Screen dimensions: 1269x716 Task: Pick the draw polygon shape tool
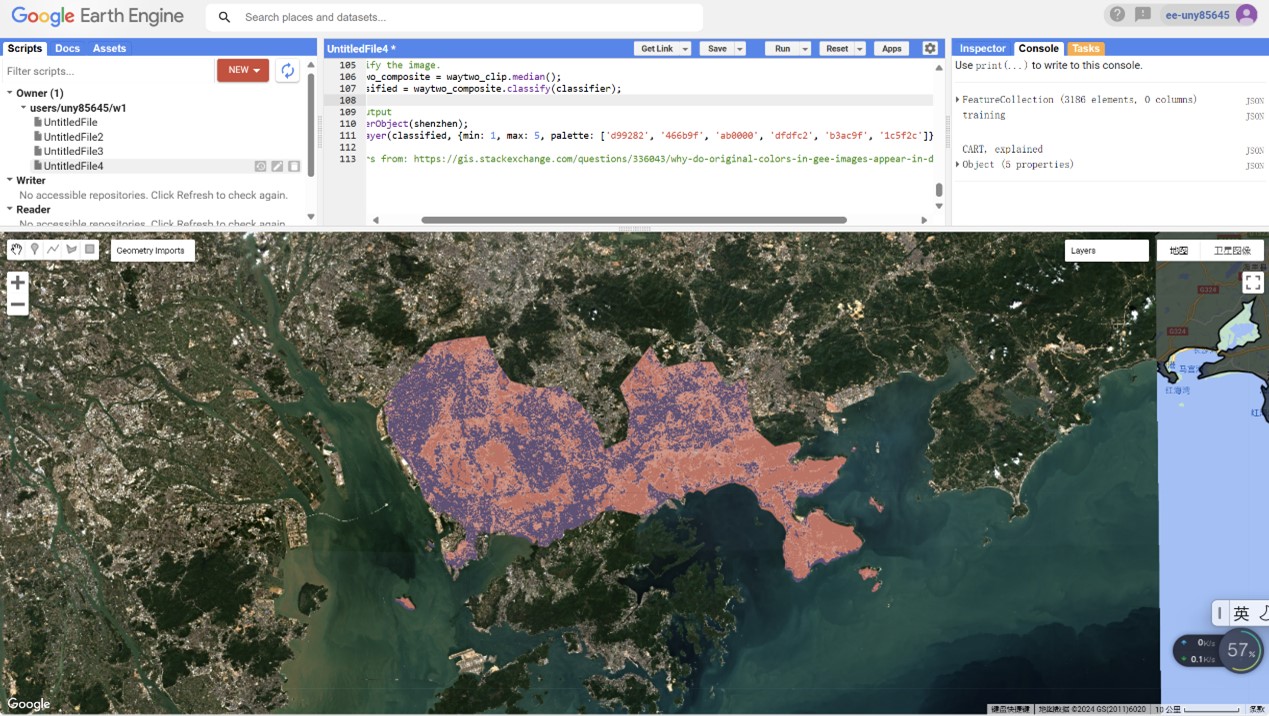(x=71, y=249)
